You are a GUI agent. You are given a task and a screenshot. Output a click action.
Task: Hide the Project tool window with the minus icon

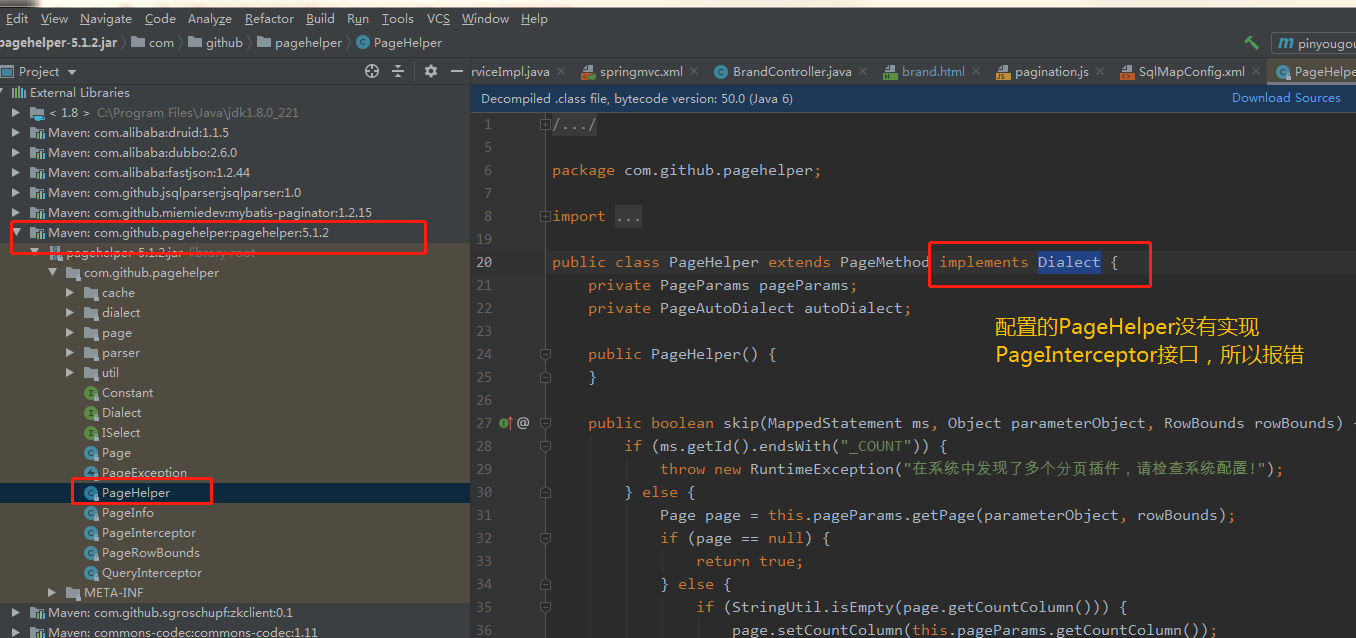pos(456,71)
